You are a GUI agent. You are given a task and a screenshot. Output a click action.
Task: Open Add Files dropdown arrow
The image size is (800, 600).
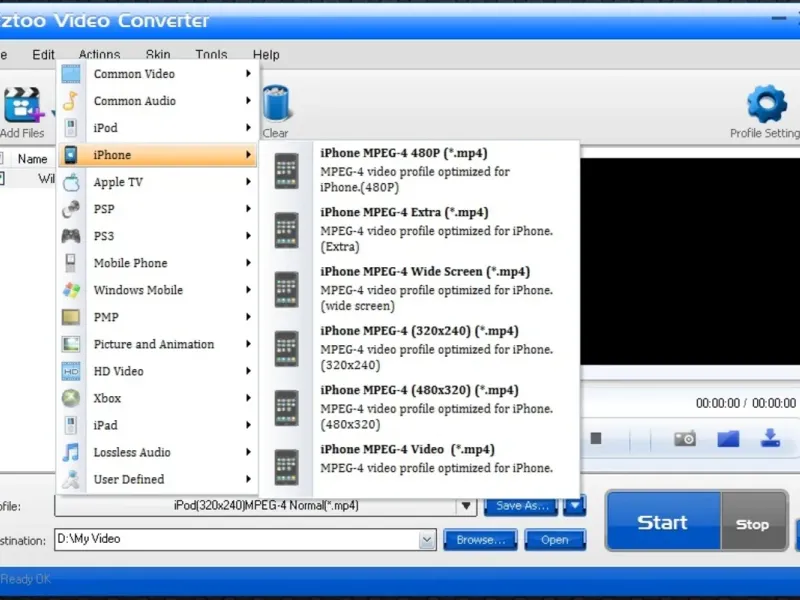click(x=53, y=112)
